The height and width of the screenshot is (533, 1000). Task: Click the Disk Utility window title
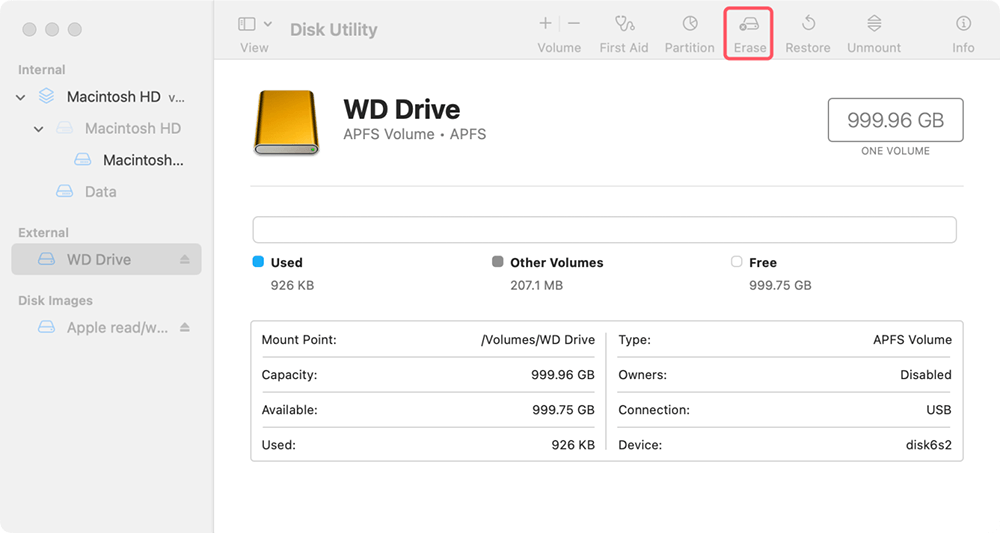(x=334, y=30)
